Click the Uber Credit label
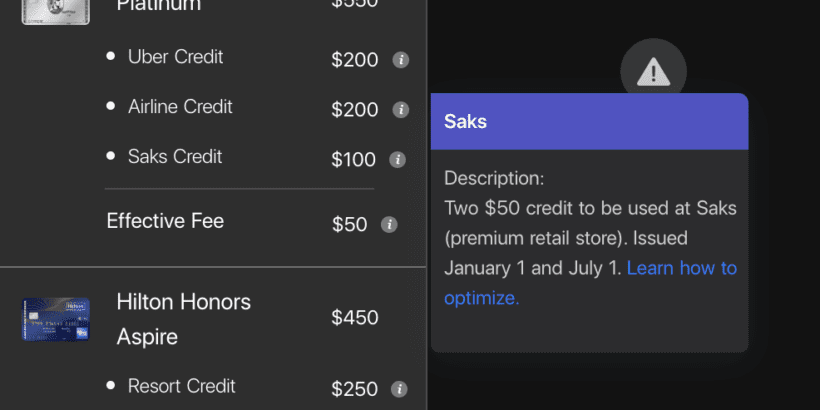 175,56
